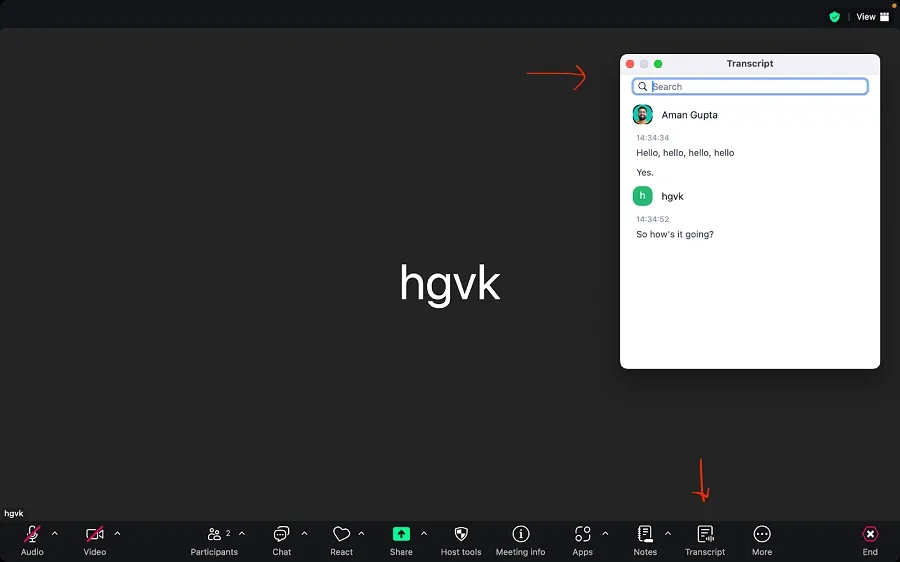
Task: Select transcript line 'Hello, hello, hello, hello'
Action: point(685,153)
